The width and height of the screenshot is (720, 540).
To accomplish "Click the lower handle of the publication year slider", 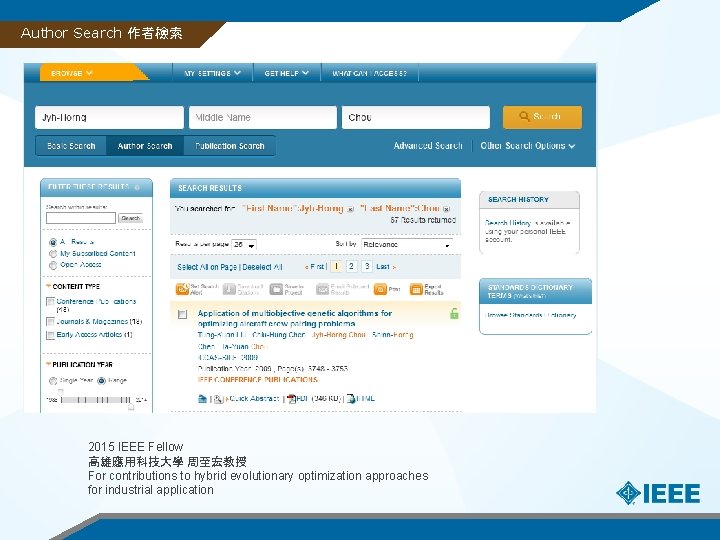I will click(61, 392).
